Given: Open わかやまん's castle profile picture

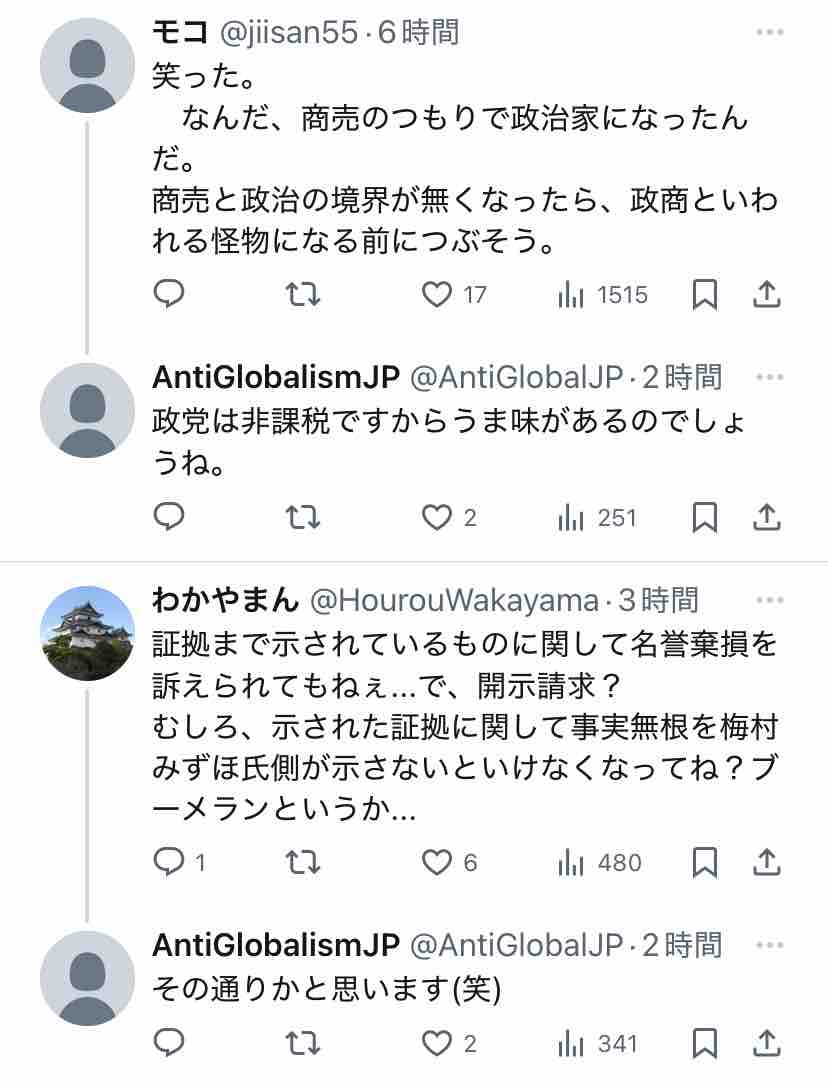Looking at the screenshot, I should pos(87,633).
